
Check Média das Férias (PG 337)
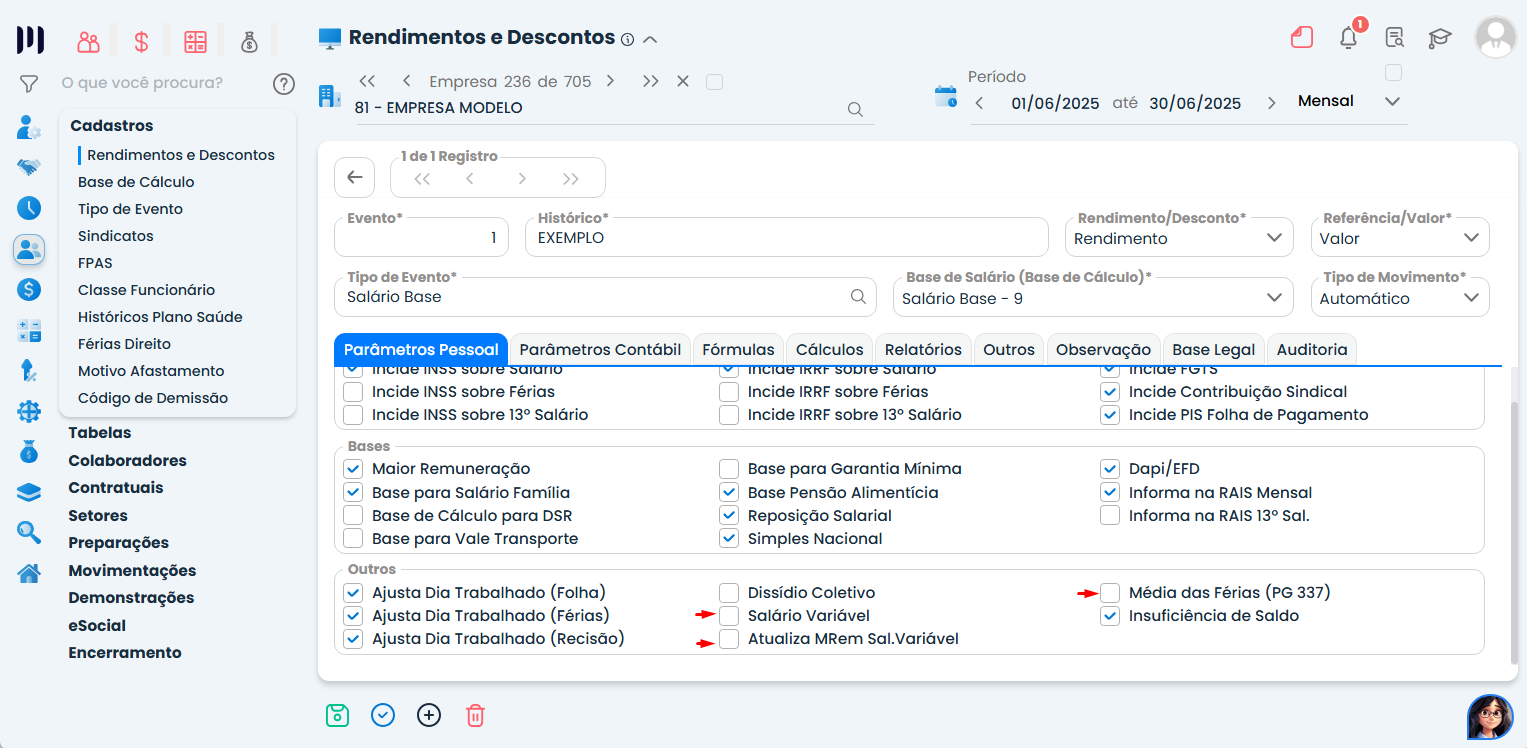click(x=1110, y=593)
